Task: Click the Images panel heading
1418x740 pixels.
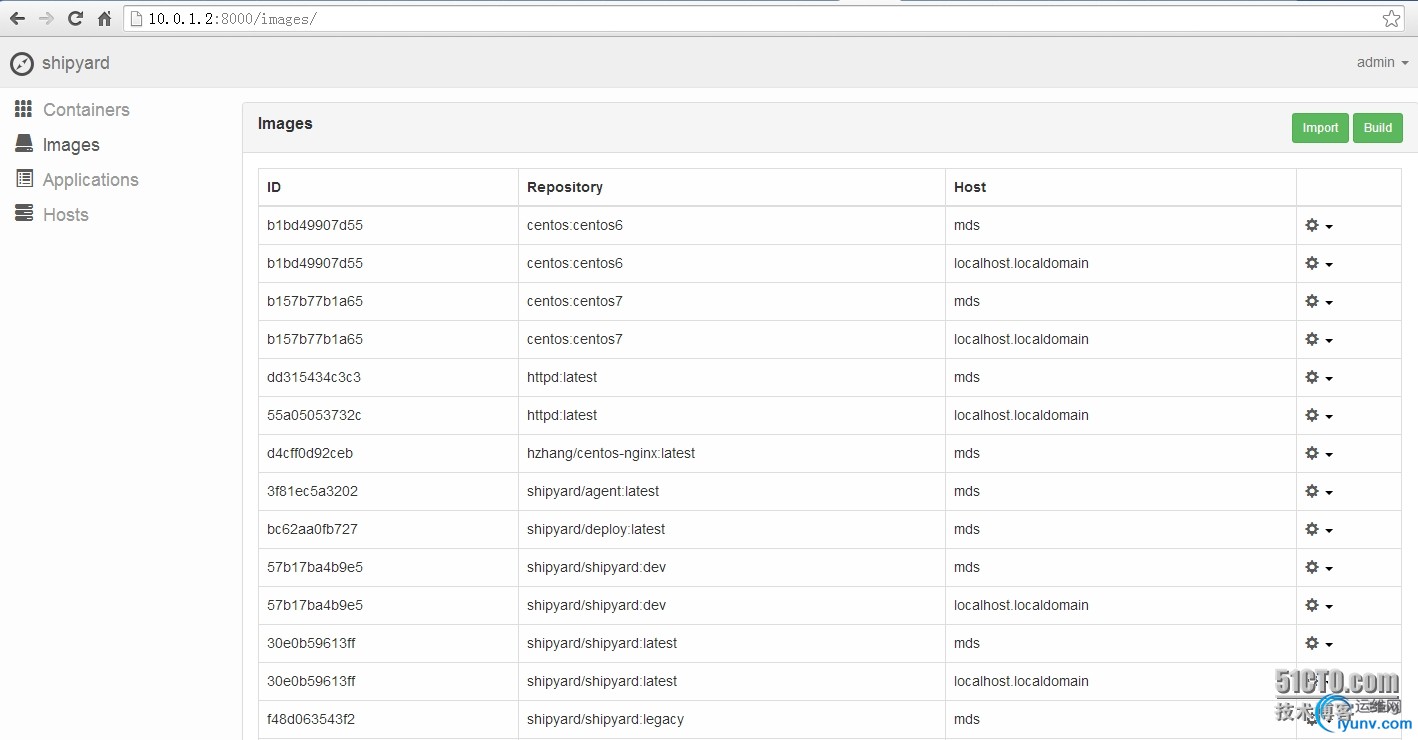Action: point(285,123)
